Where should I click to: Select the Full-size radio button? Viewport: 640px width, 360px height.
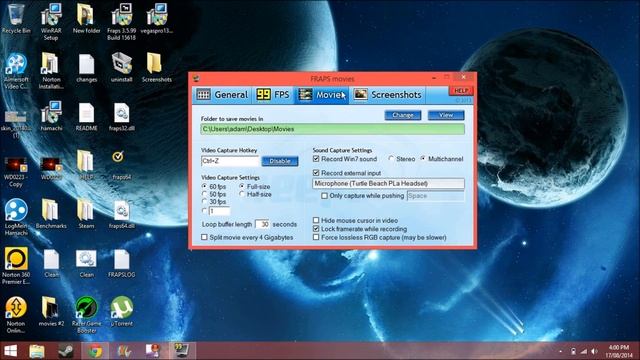[242, 187]
